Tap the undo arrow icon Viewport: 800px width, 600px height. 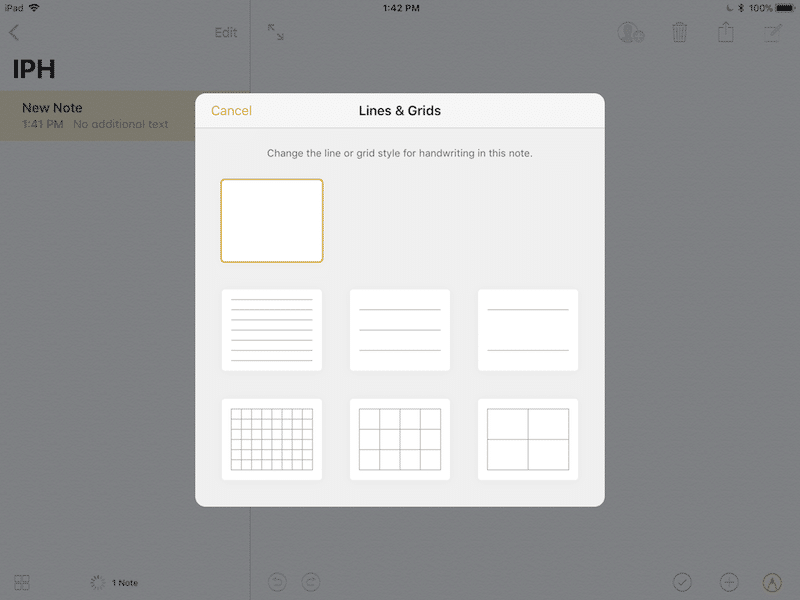point(277,581)
